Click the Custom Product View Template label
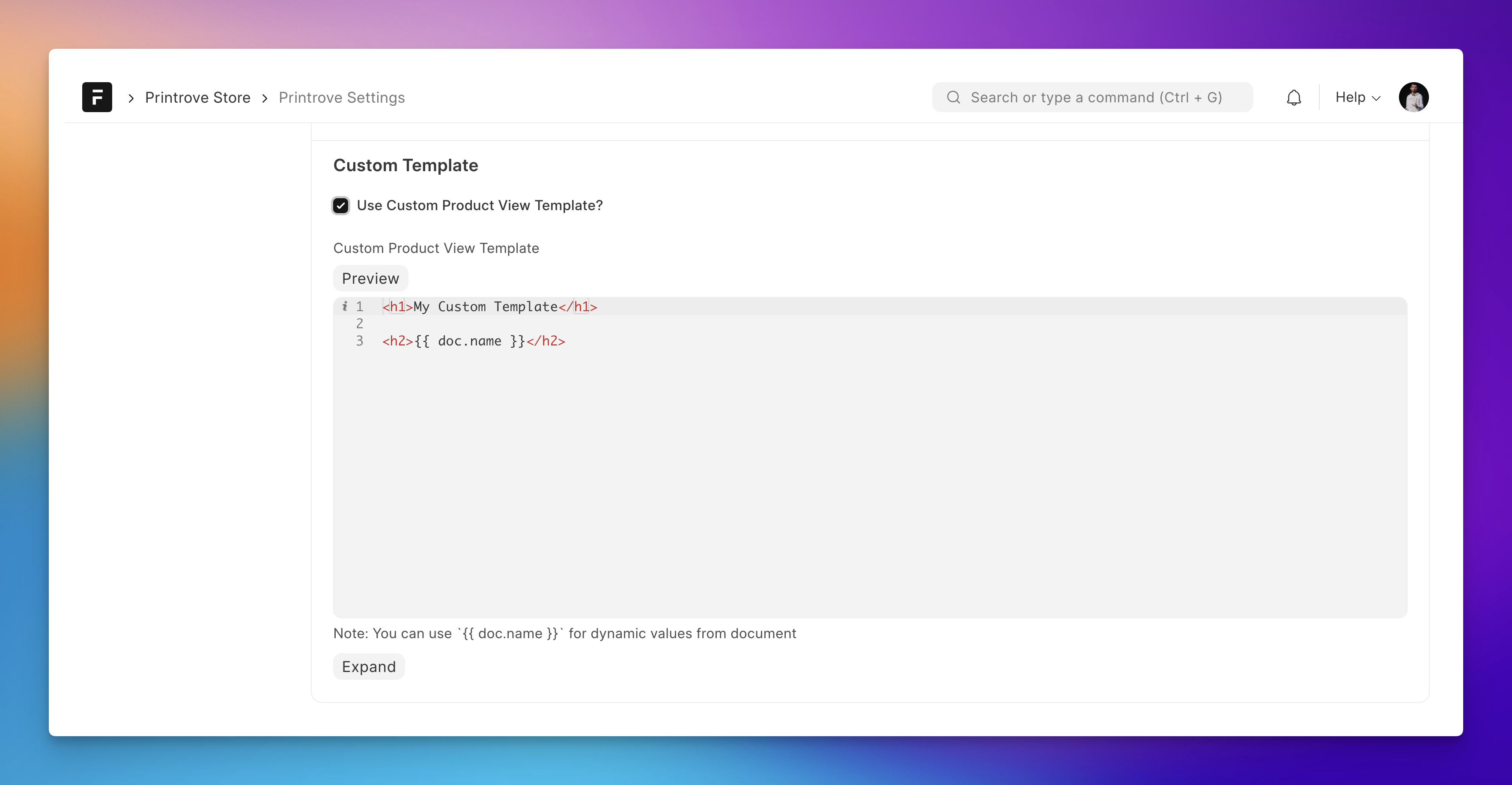Image resolution: width=1512 pixels, height=785 pixels. click(436, 248)
